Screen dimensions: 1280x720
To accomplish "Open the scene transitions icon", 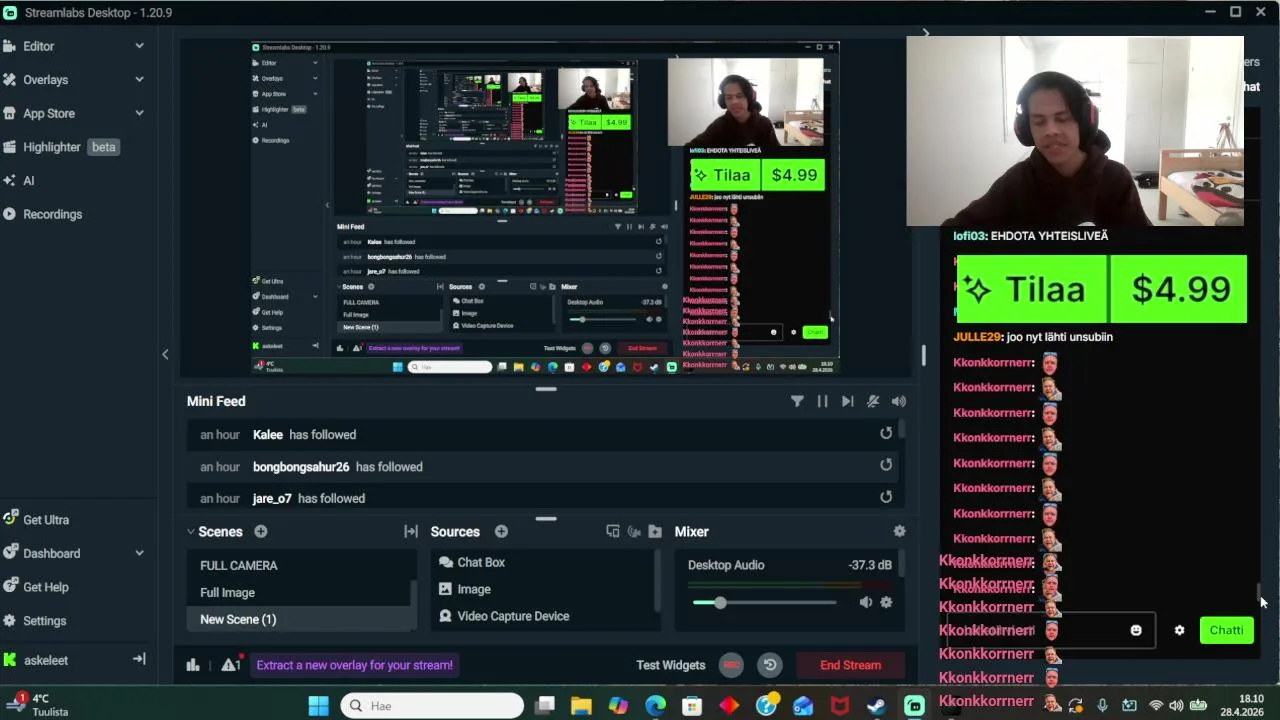I will click(x=410, y=532).
